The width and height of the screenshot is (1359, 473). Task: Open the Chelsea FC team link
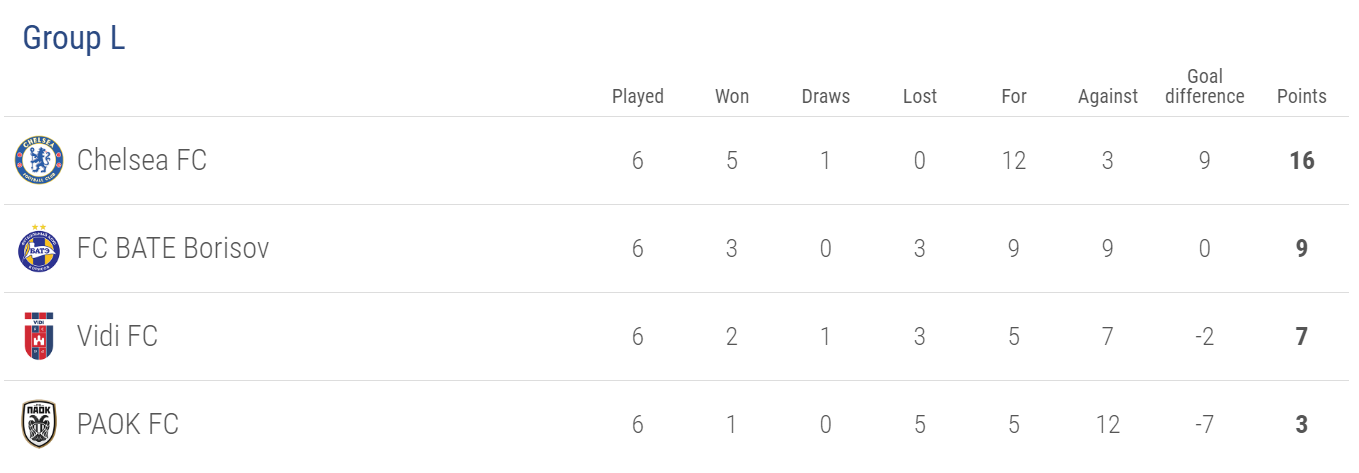(x=142, y=160)
